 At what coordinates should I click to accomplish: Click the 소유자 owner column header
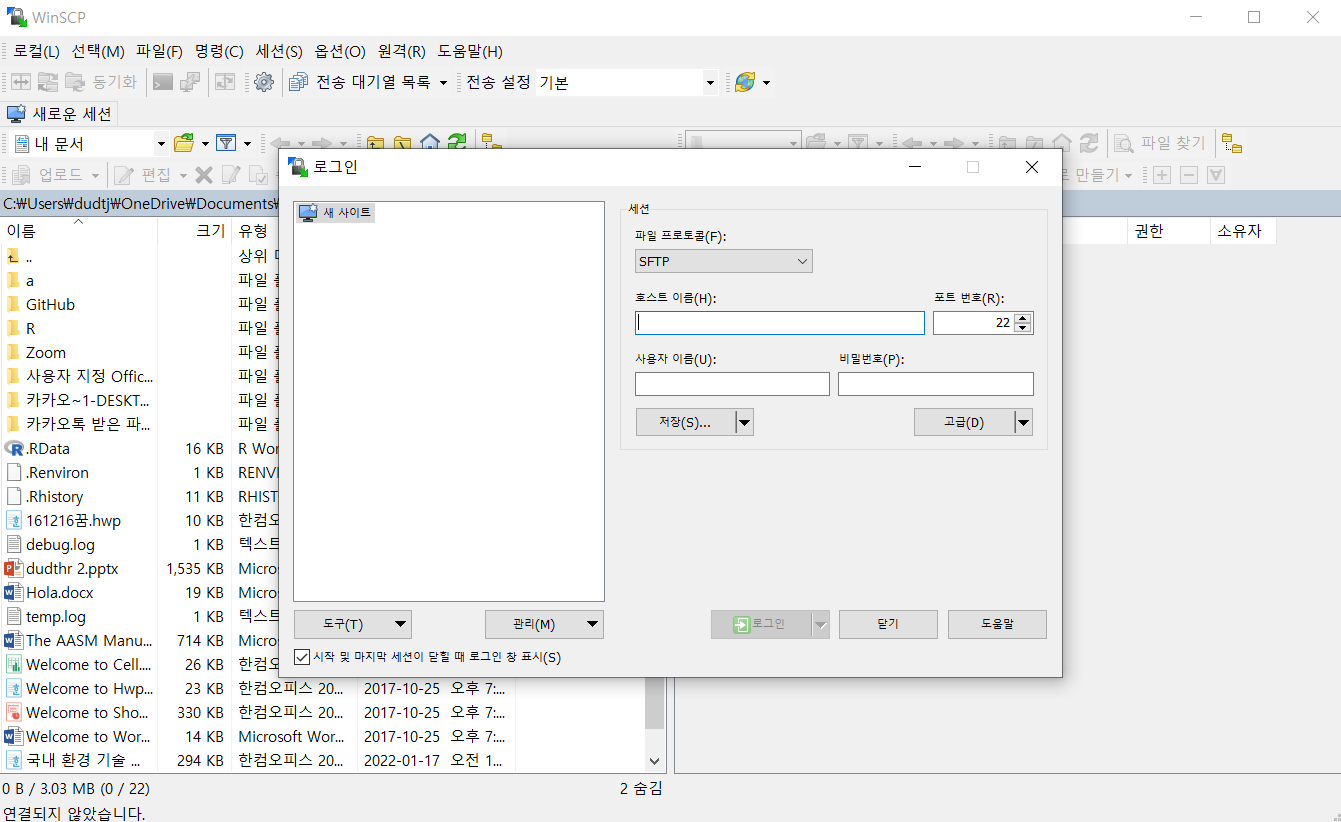pyautogui.click(x=1241, y=231)
